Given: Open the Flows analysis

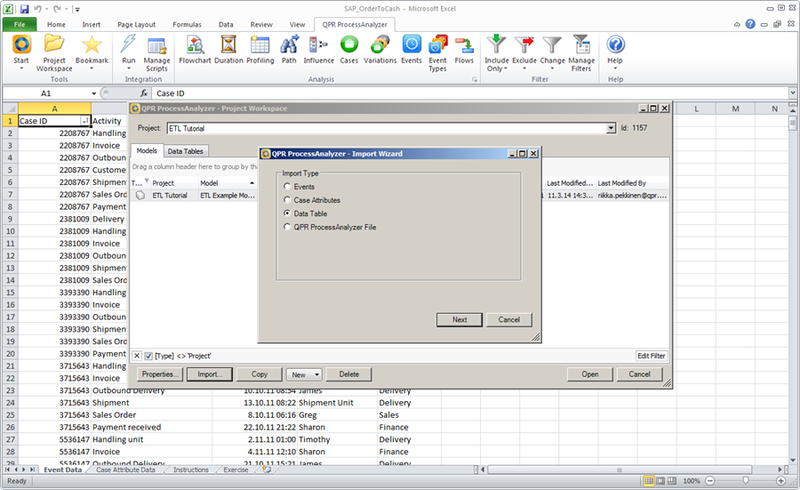Looking at the screenshot, I should pos(464,50).
